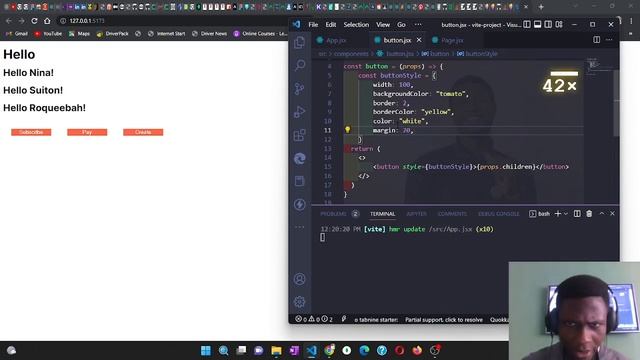
Task: Open File Explorer from taskbar
Action: (276, 350)
